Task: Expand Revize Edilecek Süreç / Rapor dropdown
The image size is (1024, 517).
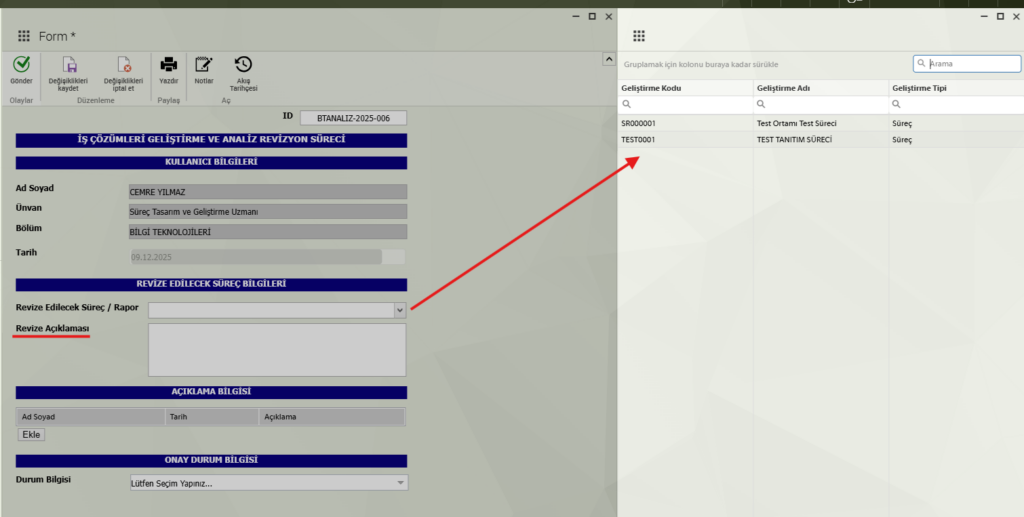Action: (x=399, y=310)
